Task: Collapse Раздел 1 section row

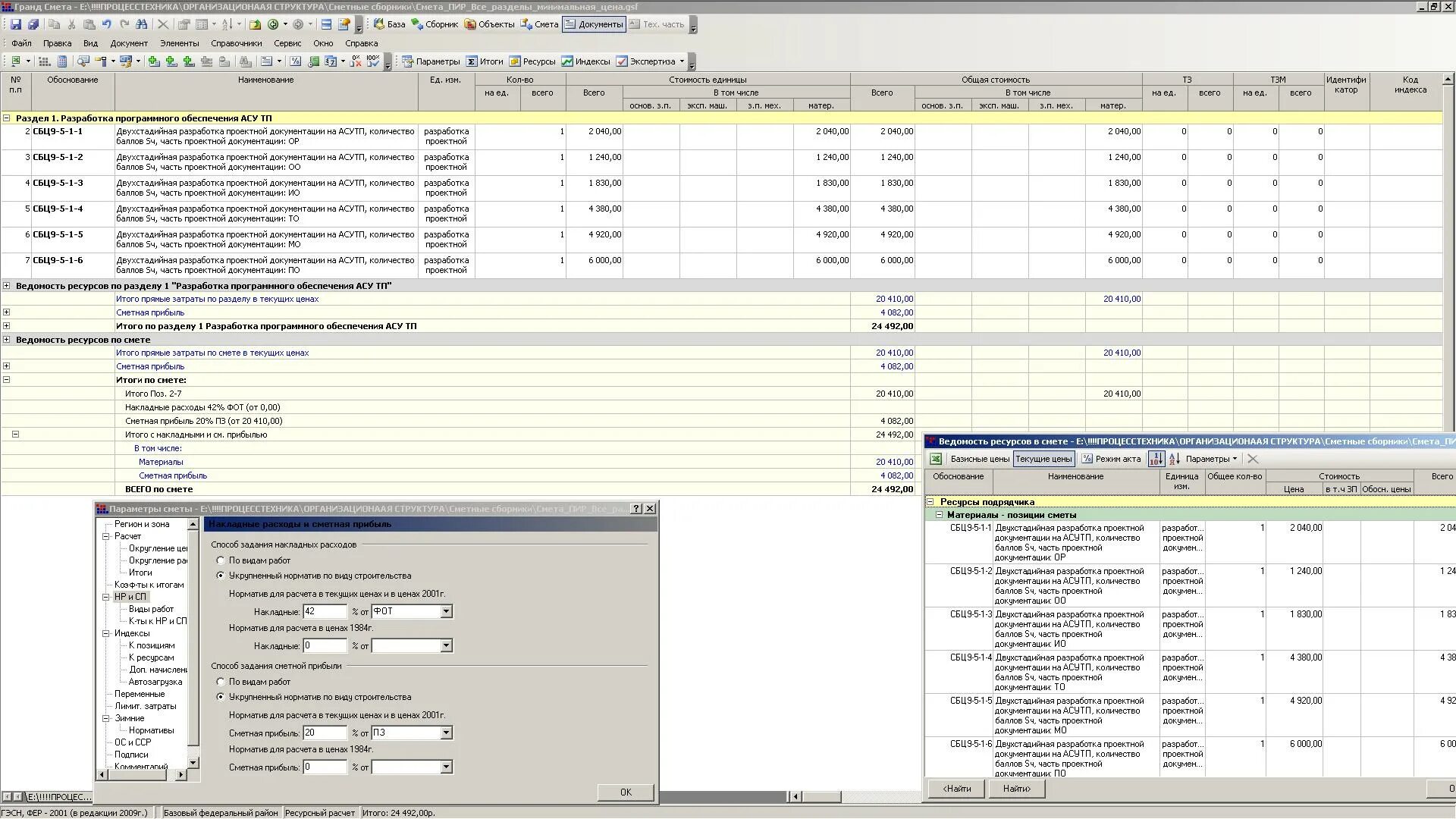Action: click(x=7, y=118)
